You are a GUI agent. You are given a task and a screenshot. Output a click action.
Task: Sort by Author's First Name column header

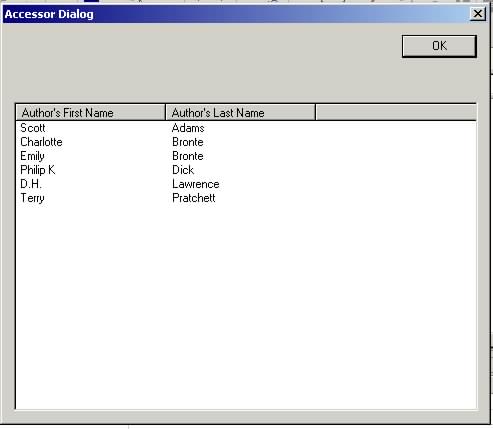90,112
